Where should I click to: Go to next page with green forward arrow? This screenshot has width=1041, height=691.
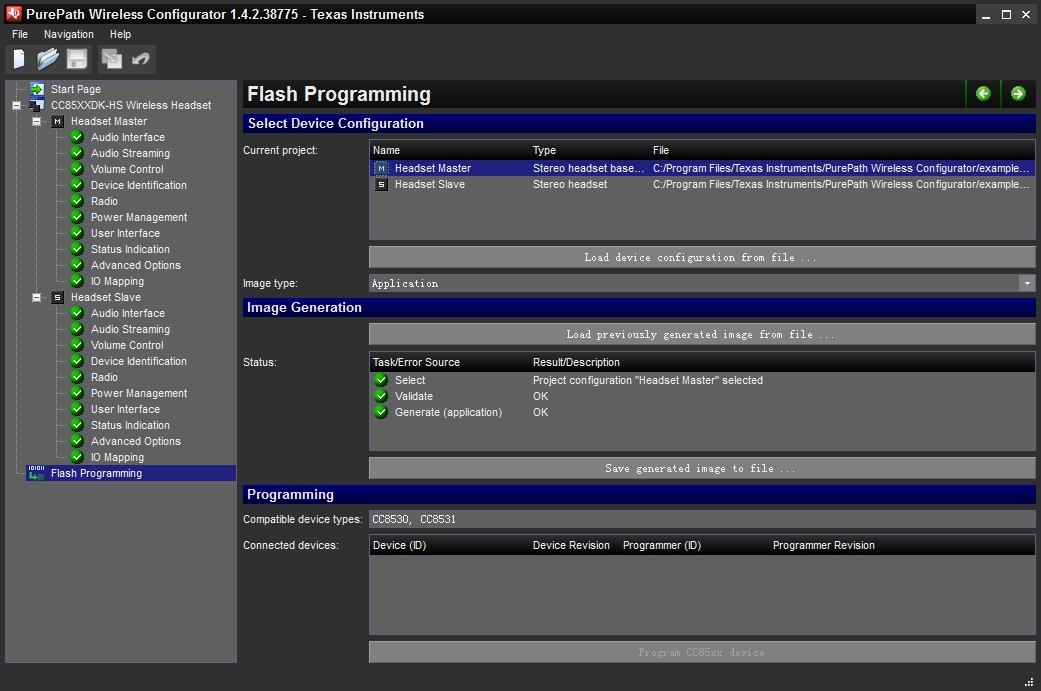point(1018,94)
